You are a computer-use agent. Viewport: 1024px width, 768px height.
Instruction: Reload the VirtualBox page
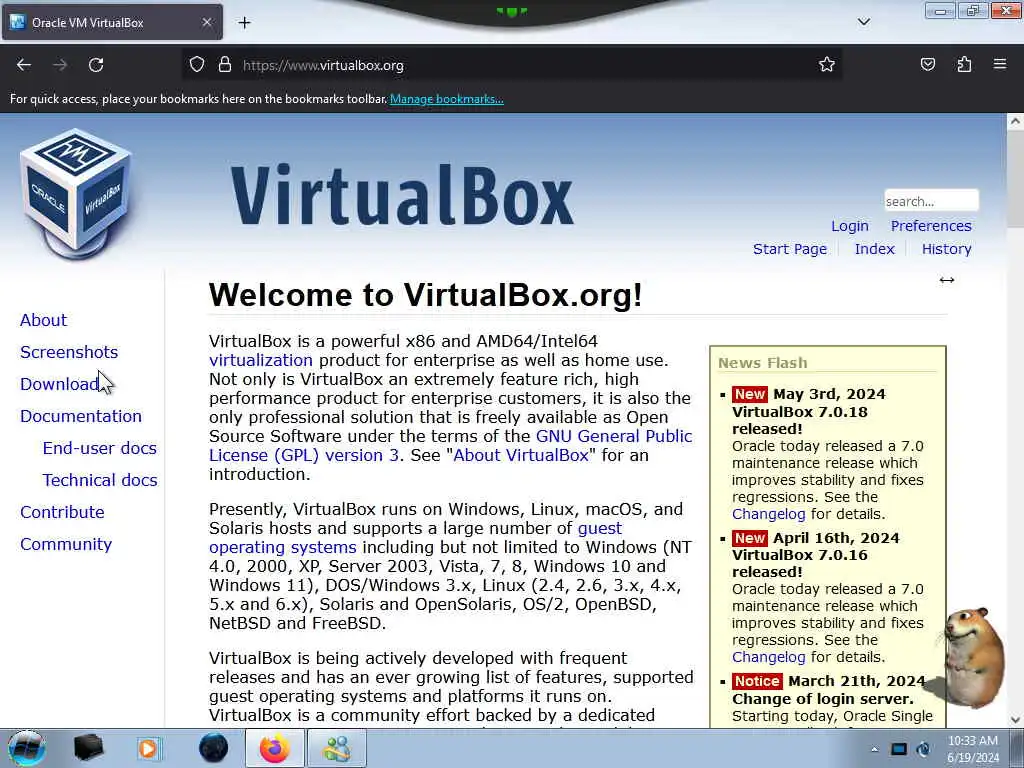point(96,65)
